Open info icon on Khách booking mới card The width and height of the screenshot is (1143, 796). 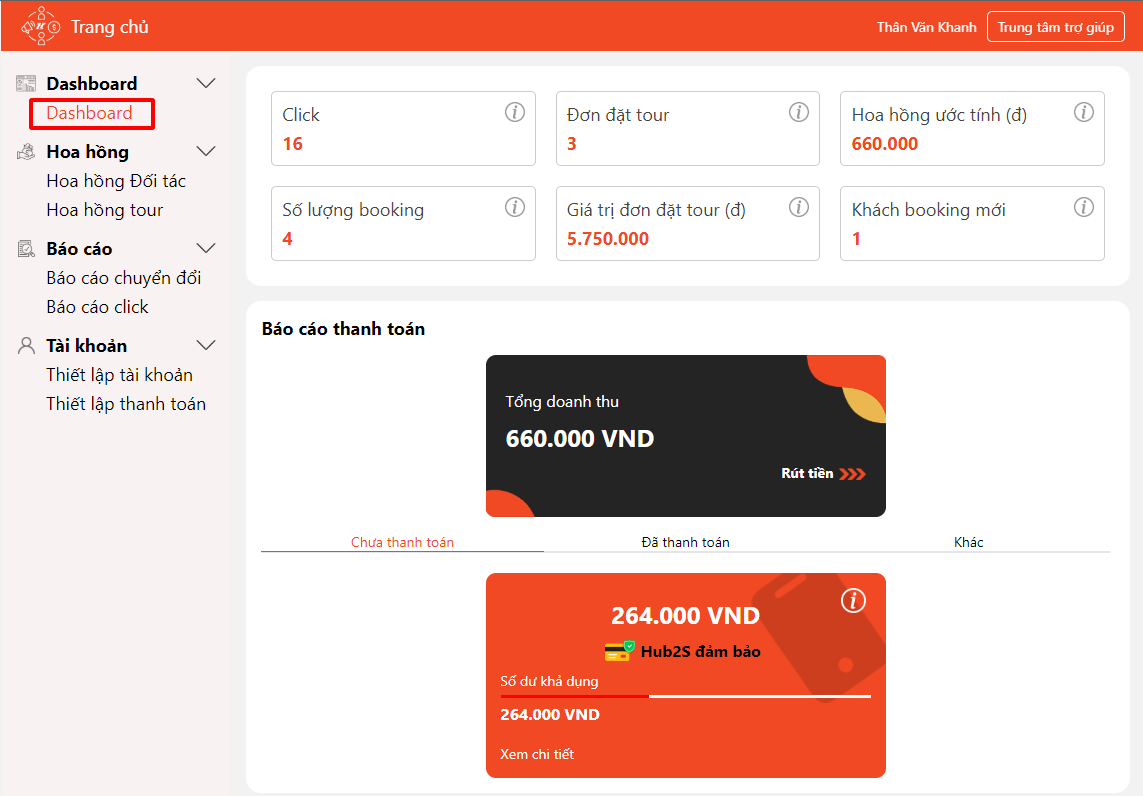click(1084, 207)
